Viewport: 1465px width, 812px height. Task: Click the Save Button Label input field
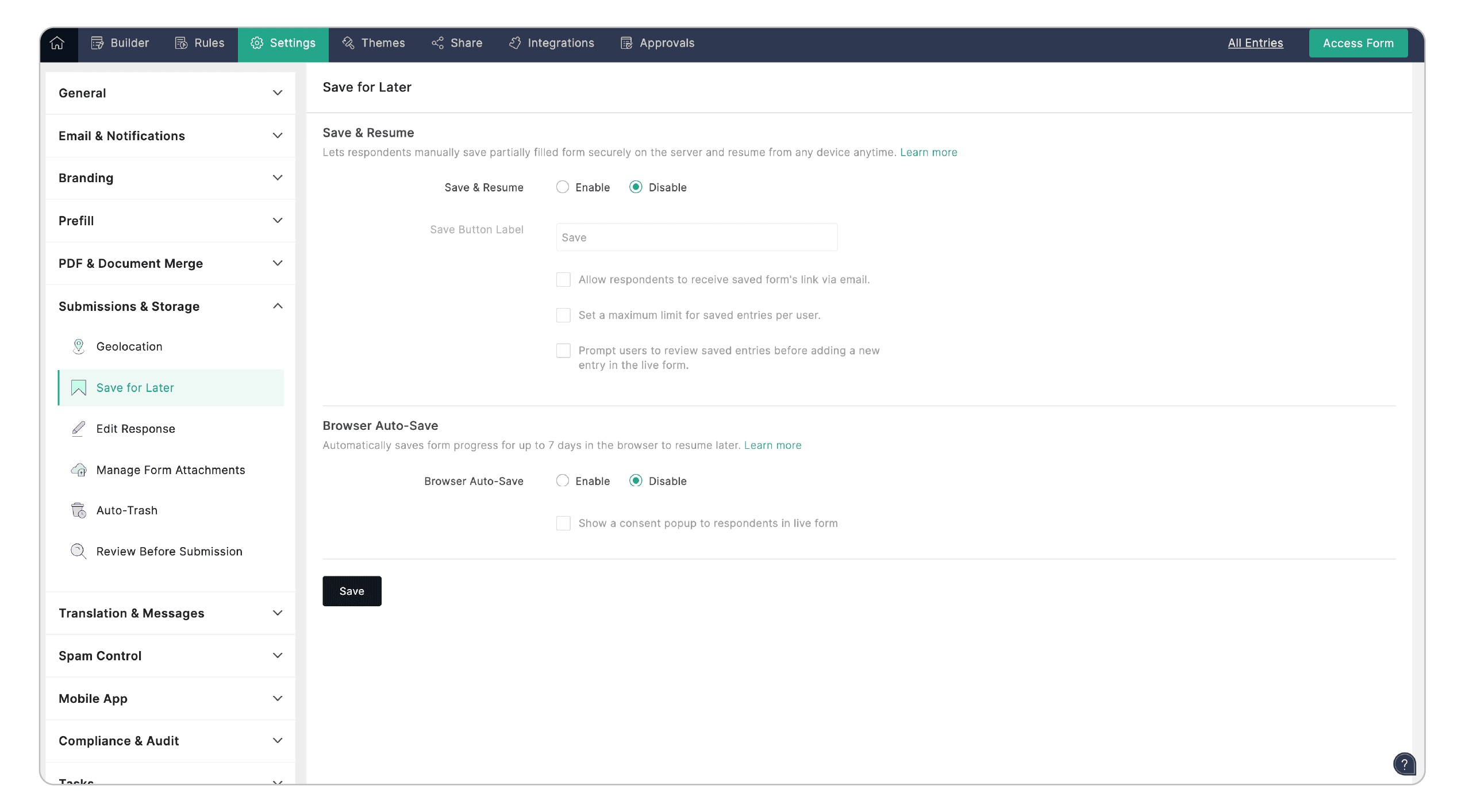pyautogui.click(x=697, y=237)
